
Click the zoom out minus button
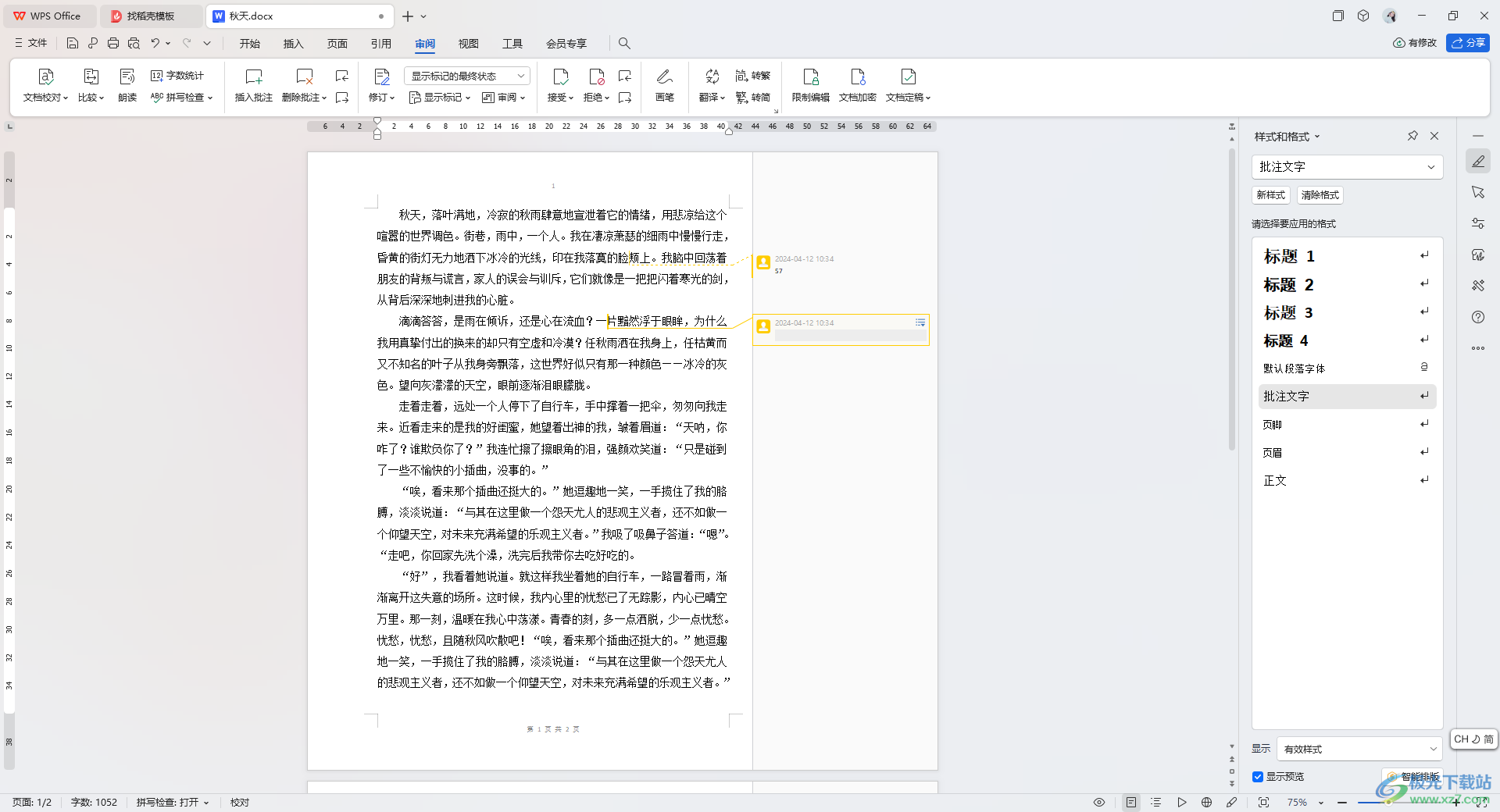1342,803
